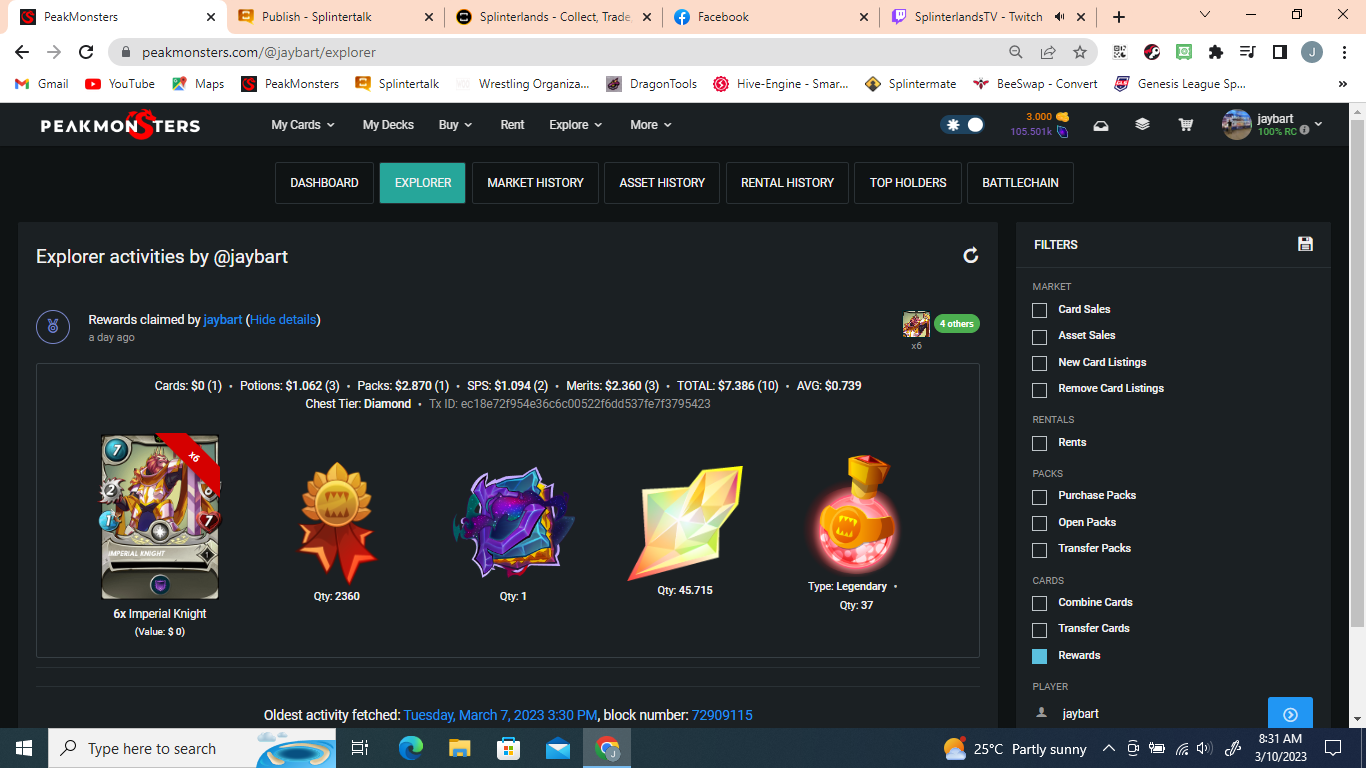The image size is (1366, 768).
Task: Open the Hive Keychain extension
Action: click(1152, 52)
